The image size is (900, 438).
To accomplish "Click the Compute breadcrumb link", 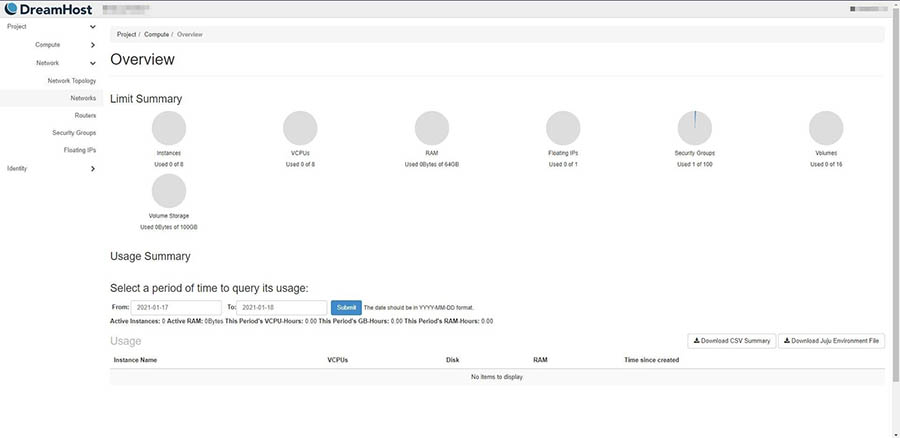I will [156, 34].
